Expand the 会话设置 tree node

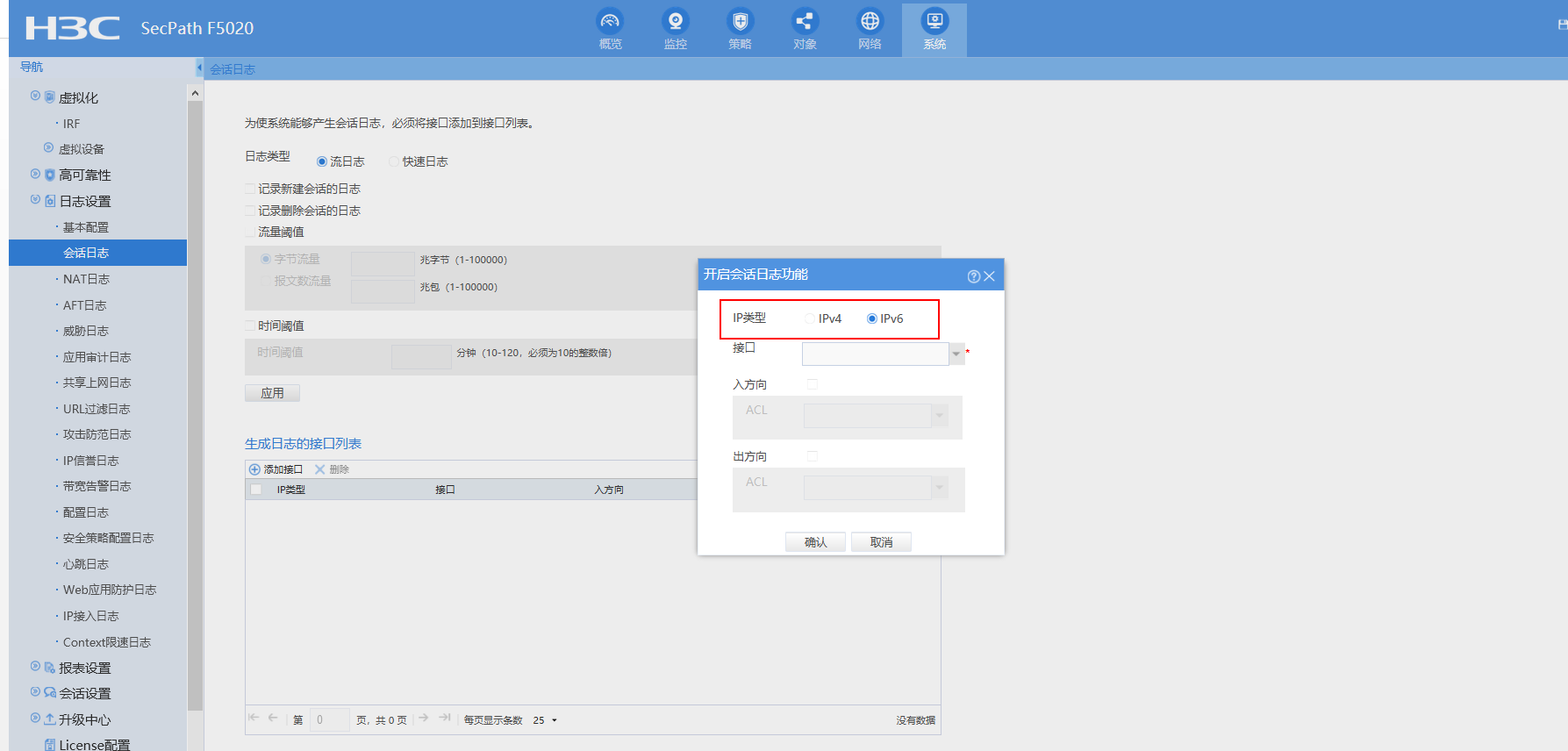pos(35,691)
